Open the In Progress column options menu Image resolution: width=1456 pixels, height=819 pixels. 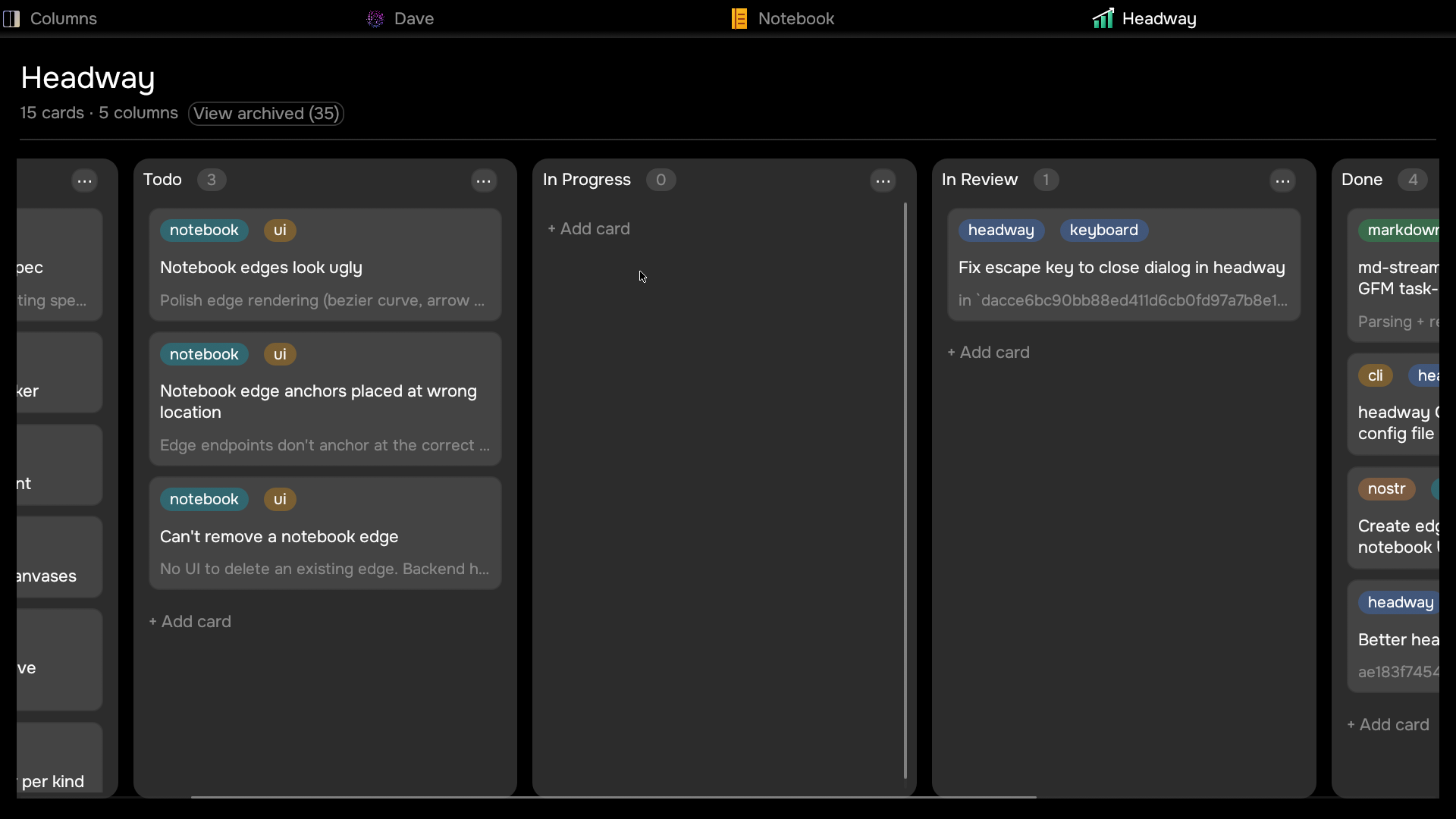pos(883,180)
